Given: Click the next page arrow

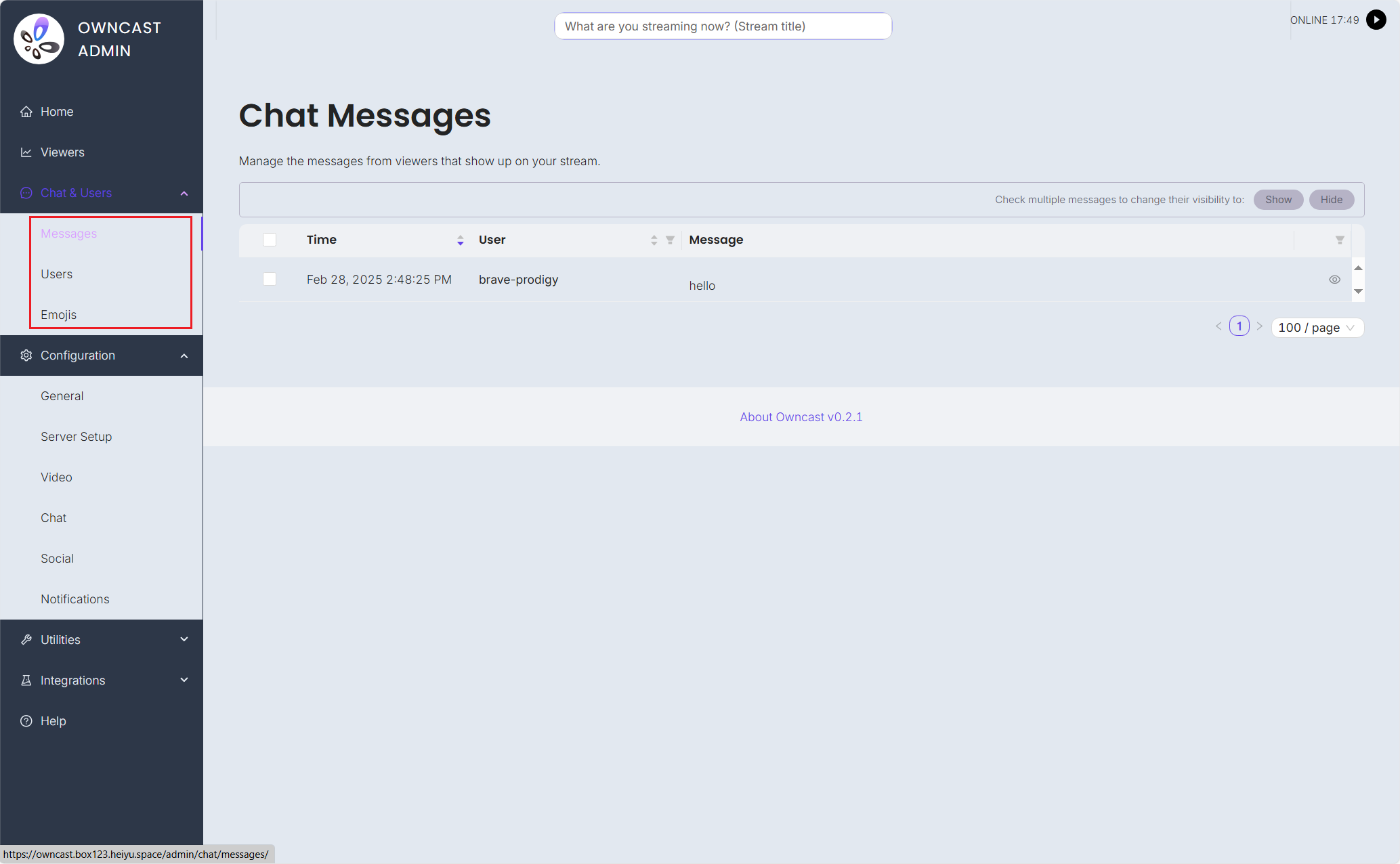Looking at the screenshot, I should 1259,326.
